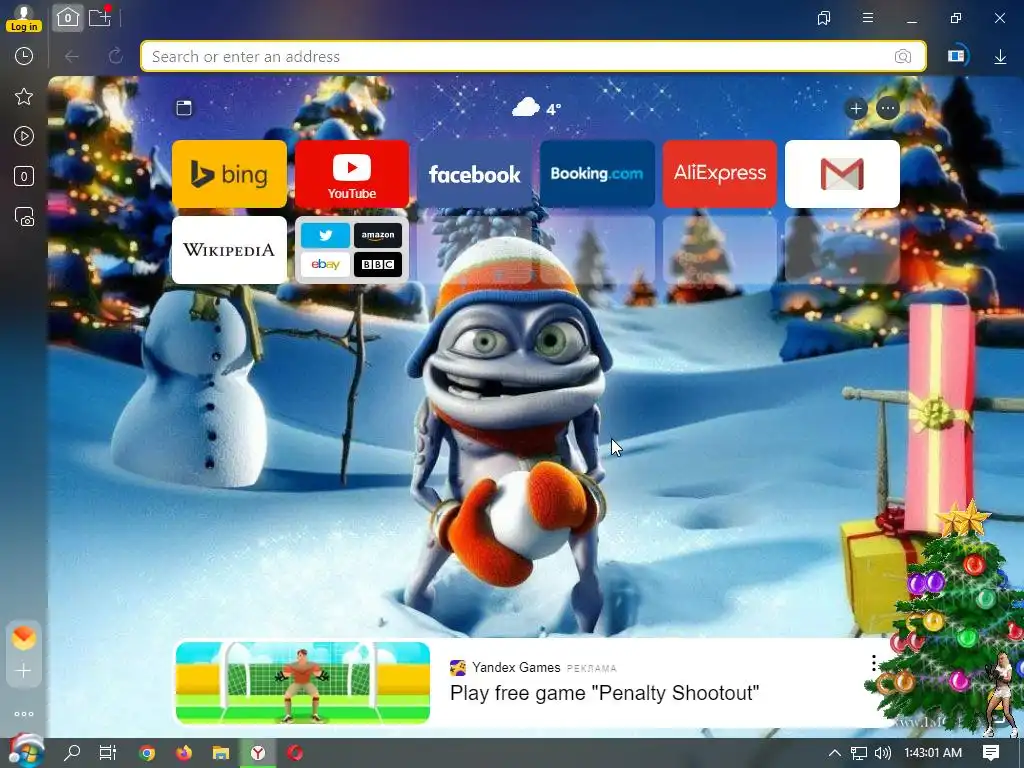Click Play free game "Penalty Shootout" text
The height and width of the screenshot is (768, 1024).
(x=605, y=693)
